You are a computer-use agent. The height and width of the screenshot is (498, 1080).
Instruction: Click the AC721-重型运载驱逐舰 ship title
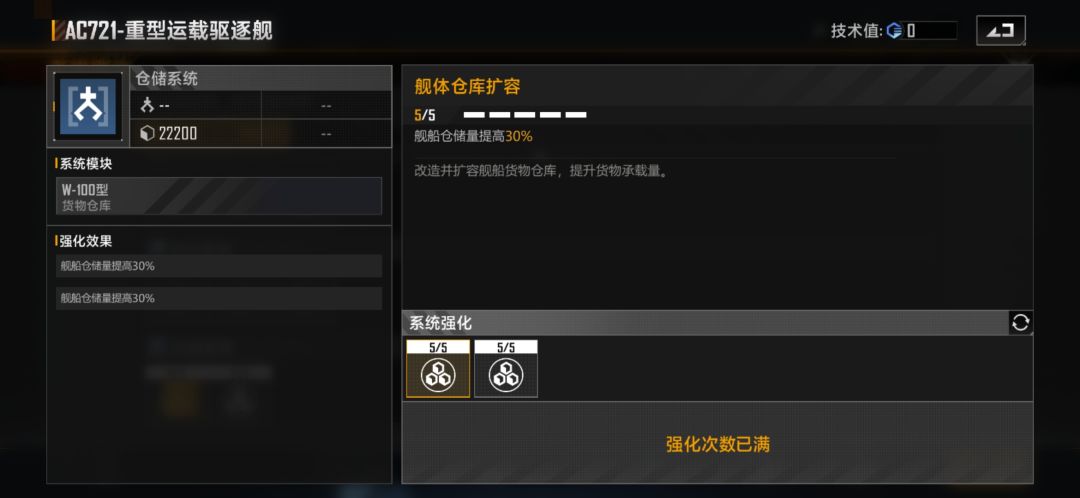[x=169, y=31]
